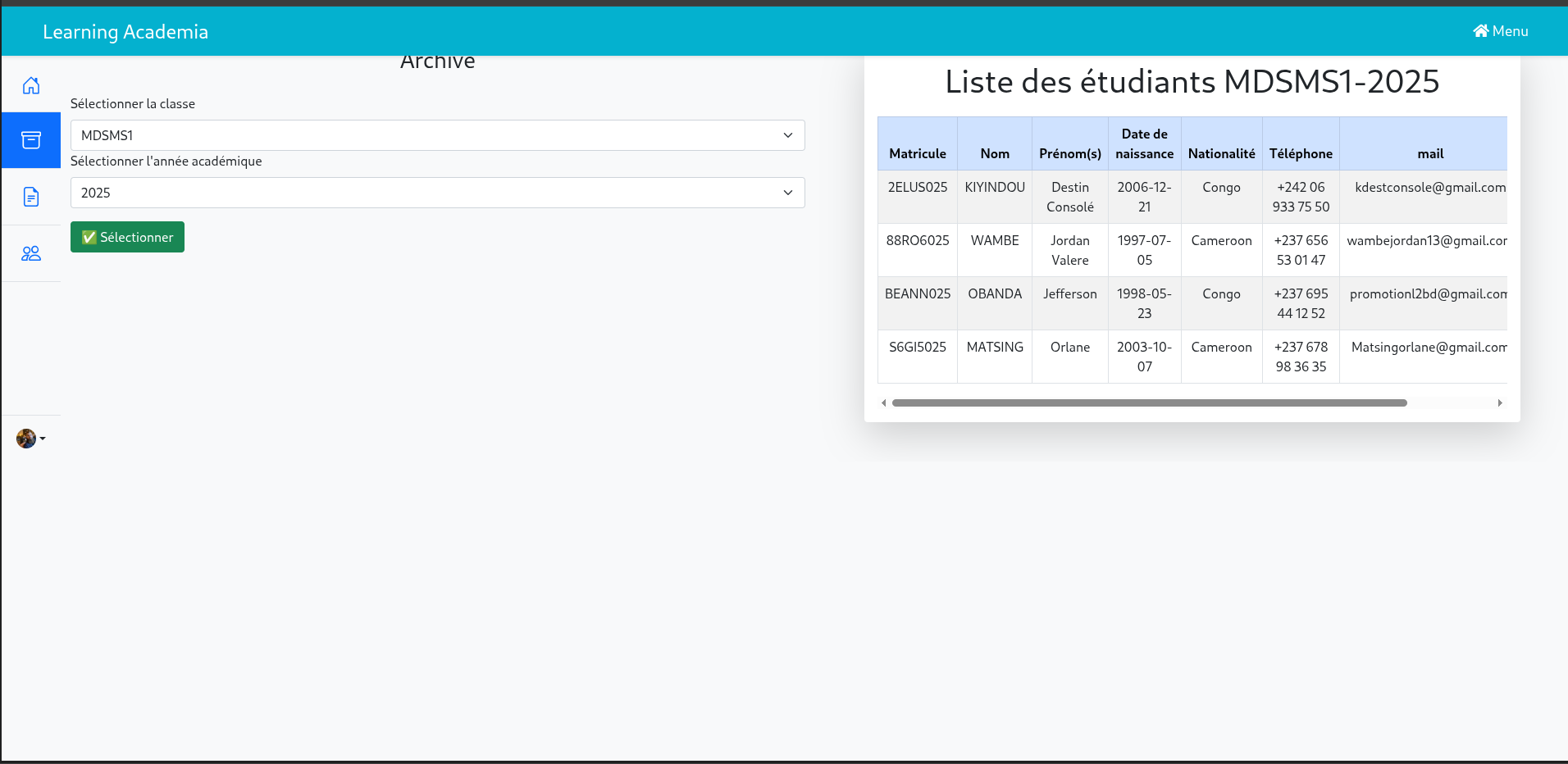
Task: Click the Learning Academia brand title
Action: 125,32
